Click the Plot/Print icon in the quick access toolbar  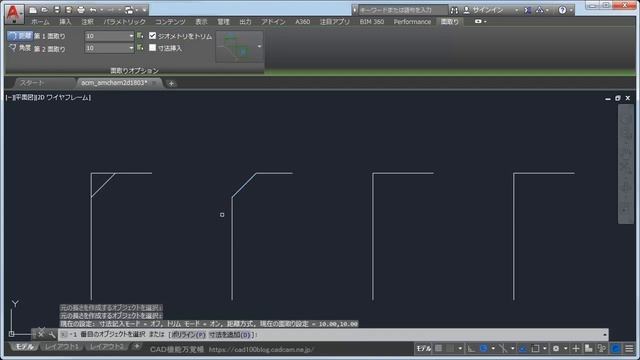[81, 10]
